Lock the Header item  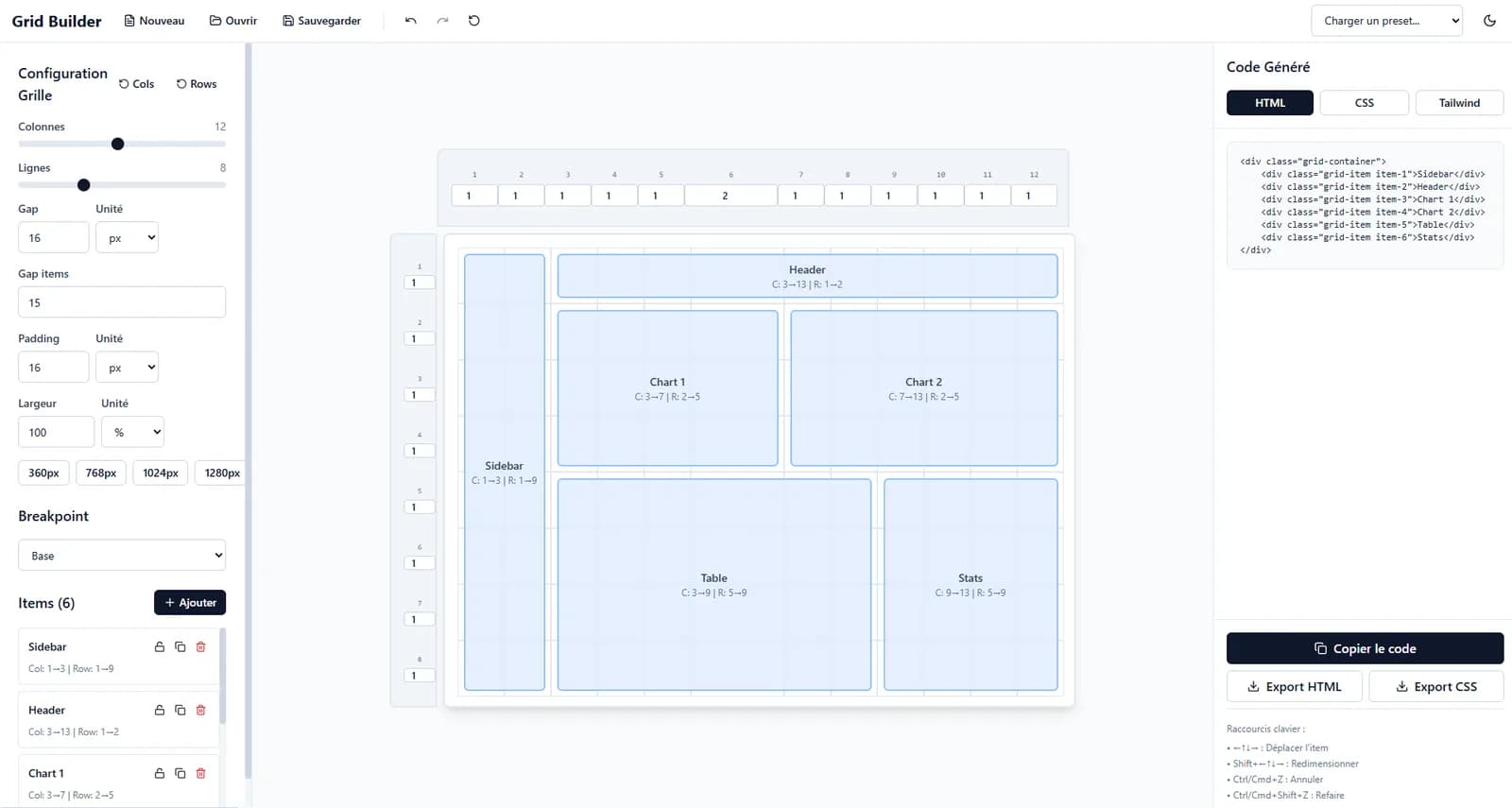pyautogui.click(x=160, y=711)
